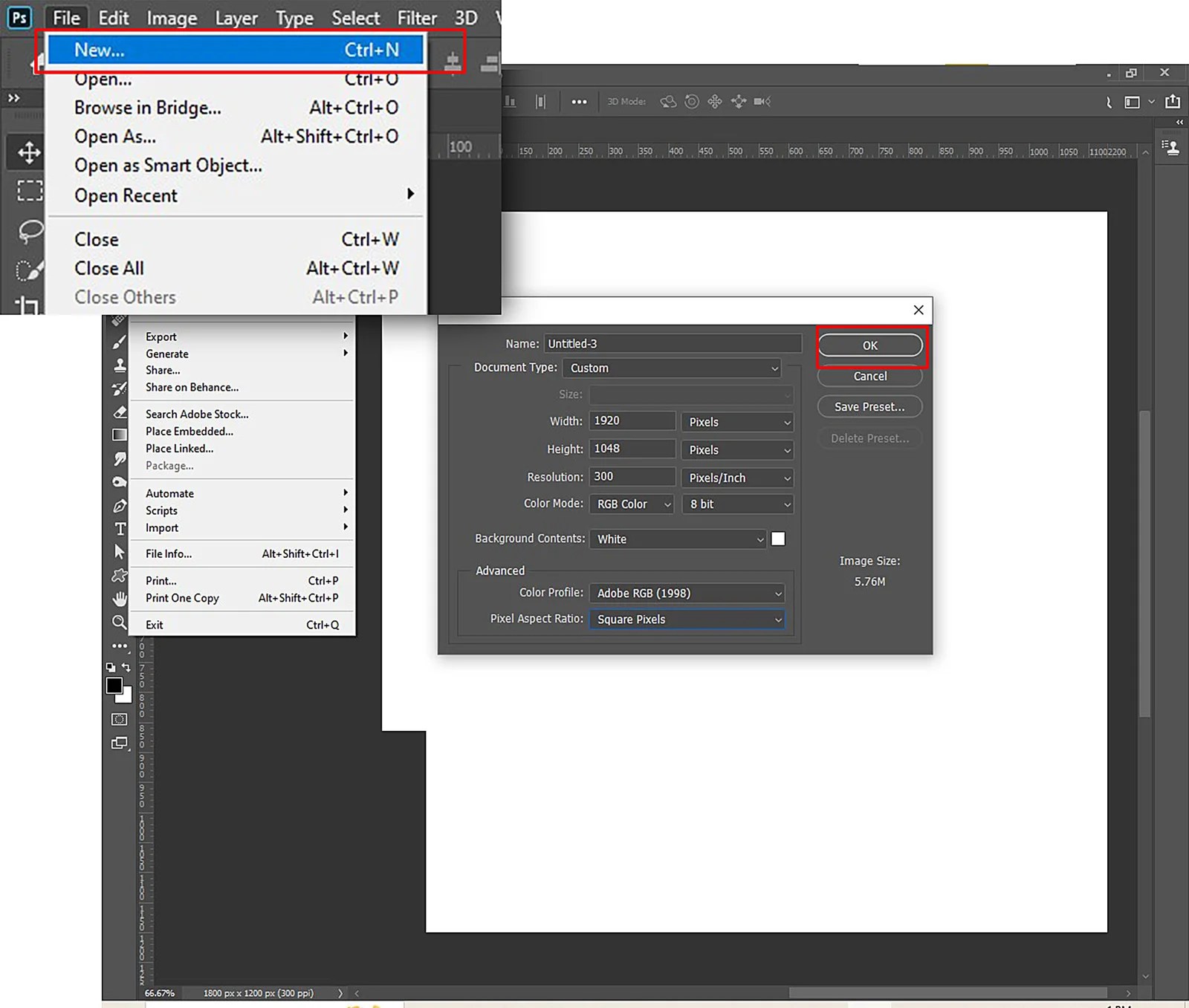This screenshot has width=1189, height=1008.
Task: Open the Resolution units dropdown
Action: [x=737, y=478]
